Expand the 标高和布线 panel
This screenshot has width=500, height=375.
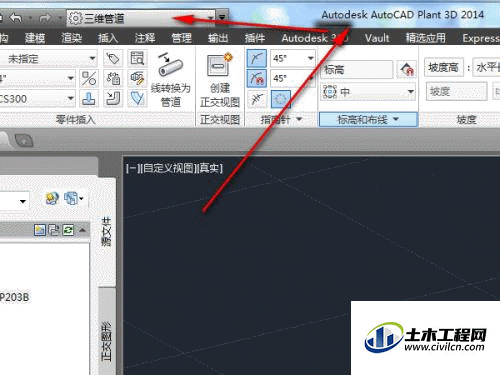pyautogui.click(x=368, y=119)
